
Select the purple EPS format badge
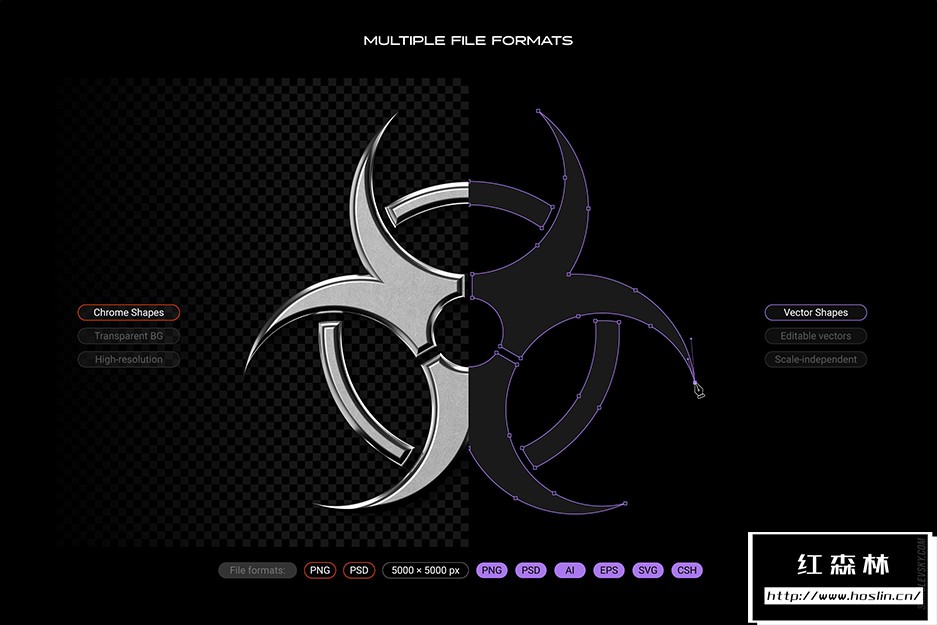tap(609, 570)
